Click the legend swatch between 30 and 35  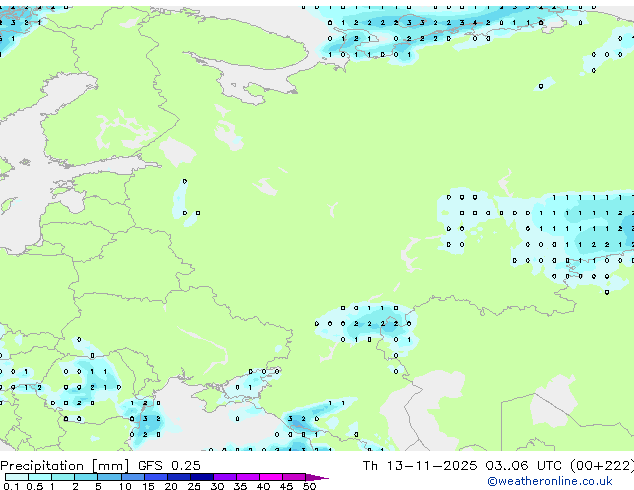tap(225, 477)
